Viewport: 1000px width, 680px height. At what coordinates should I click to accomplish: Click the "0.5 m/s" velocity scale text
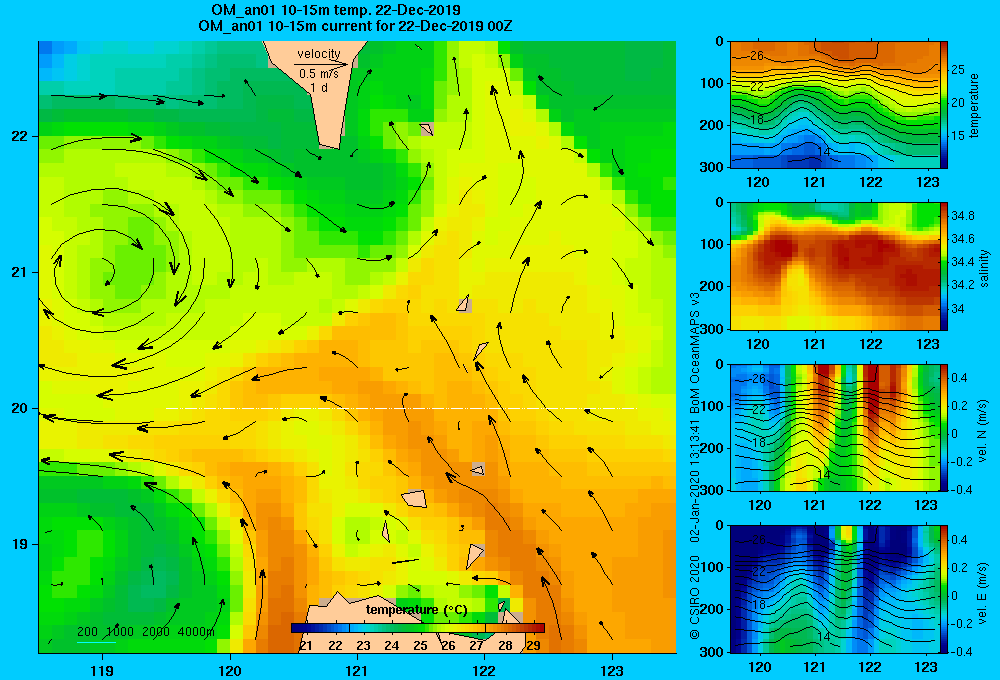319,74
